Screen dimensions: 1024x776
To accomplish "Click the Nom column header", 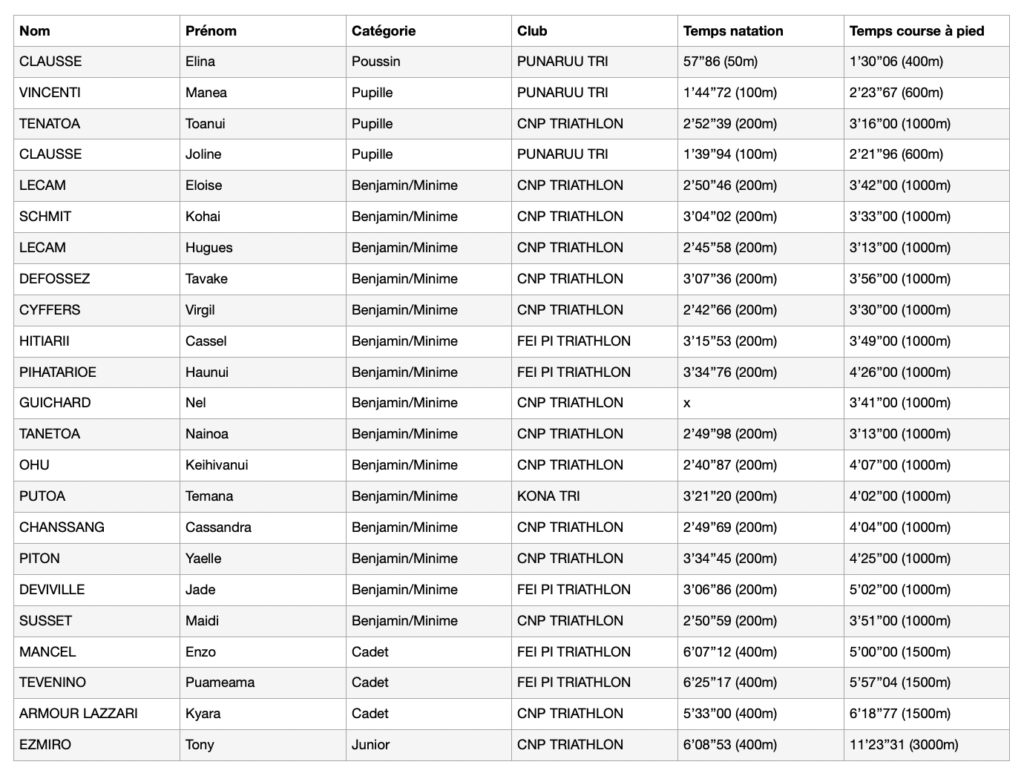I will pyautogui.click(x=97, y=31).
